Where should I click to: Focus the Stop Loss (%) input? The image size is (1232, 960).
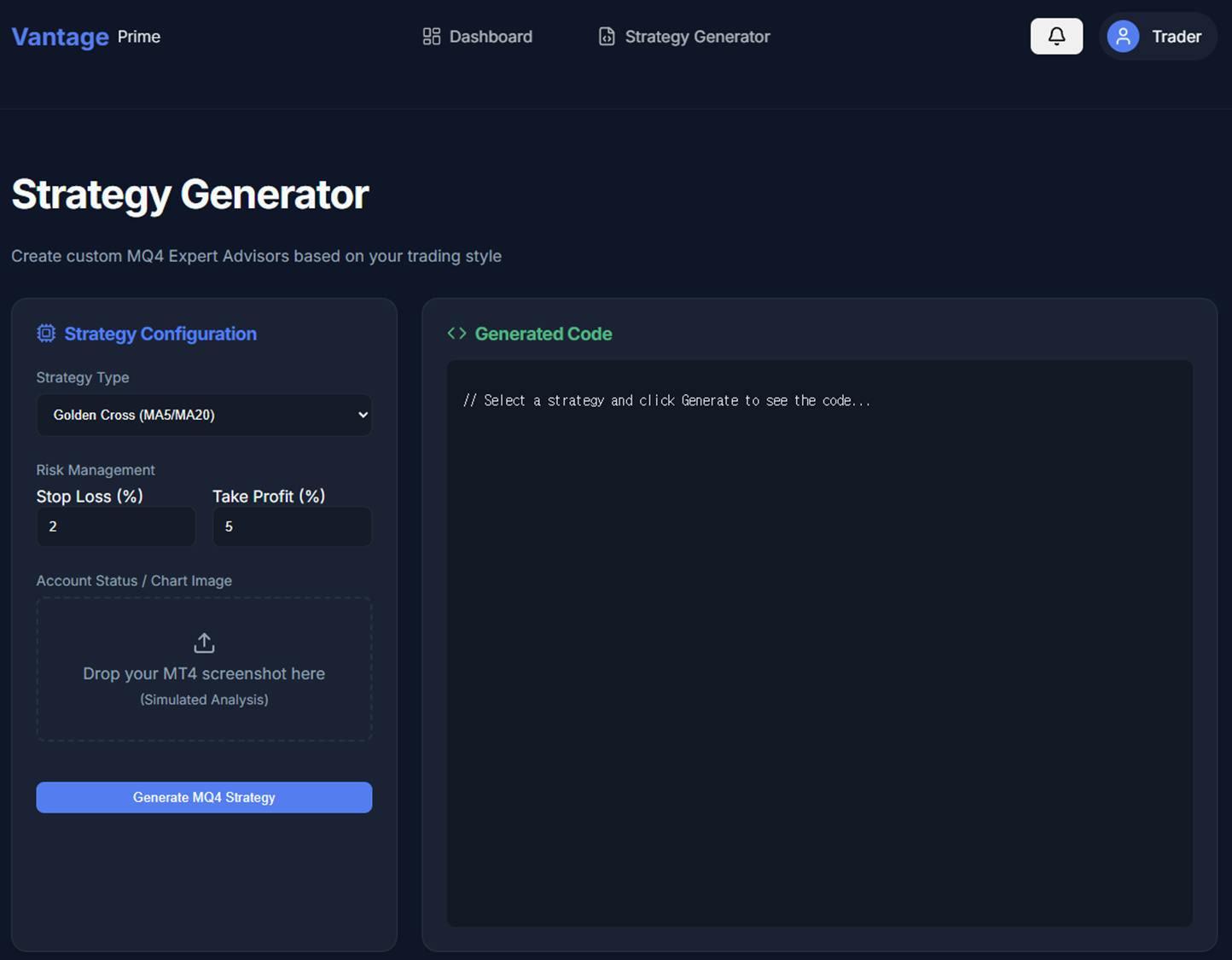pyautogui.click(x=116, y=527)
